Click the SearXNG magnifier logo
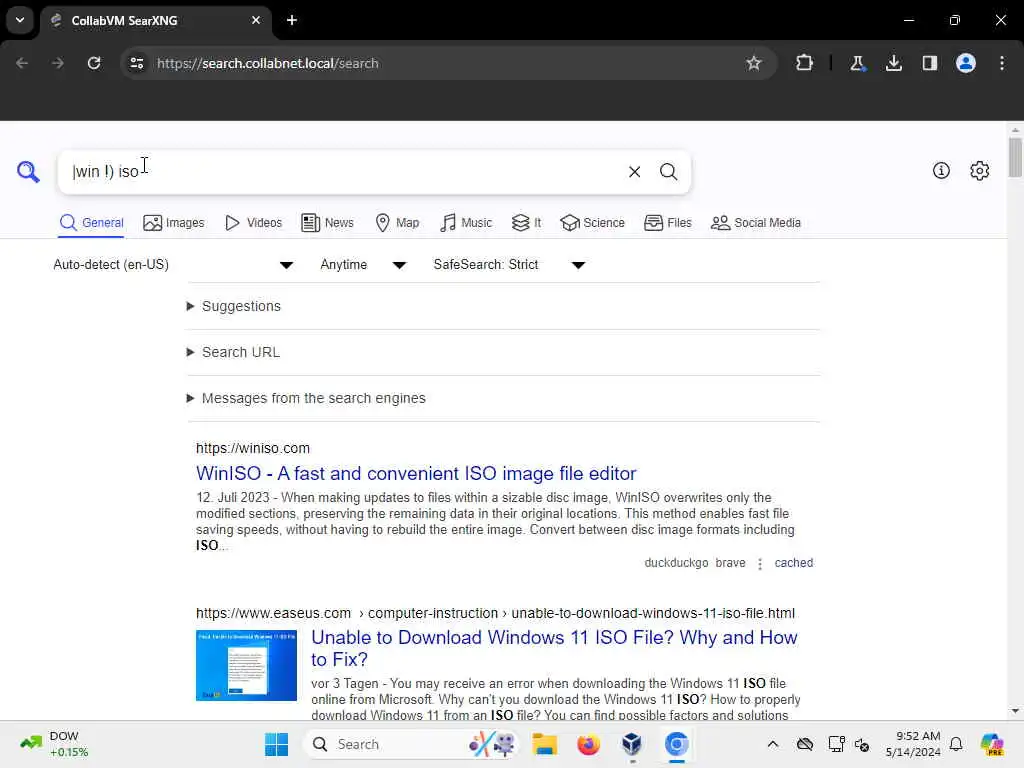Viewport: 1024px width, 768px height. pyautogui.click(x=27, y=172)
